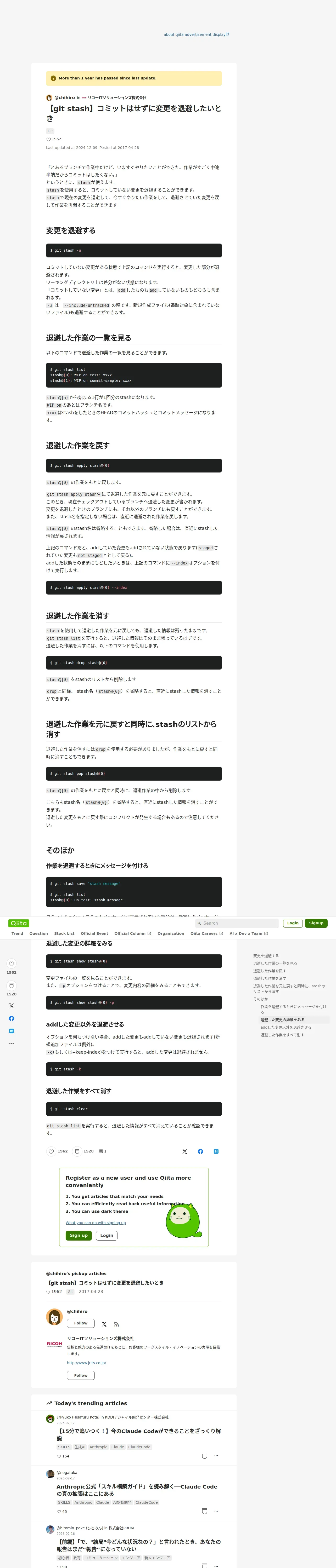336x1568 pixels.
Task: Jump to 退避した作業を消す in the contents sidebar
Action: pyautogui.click(x=270, y=978)
